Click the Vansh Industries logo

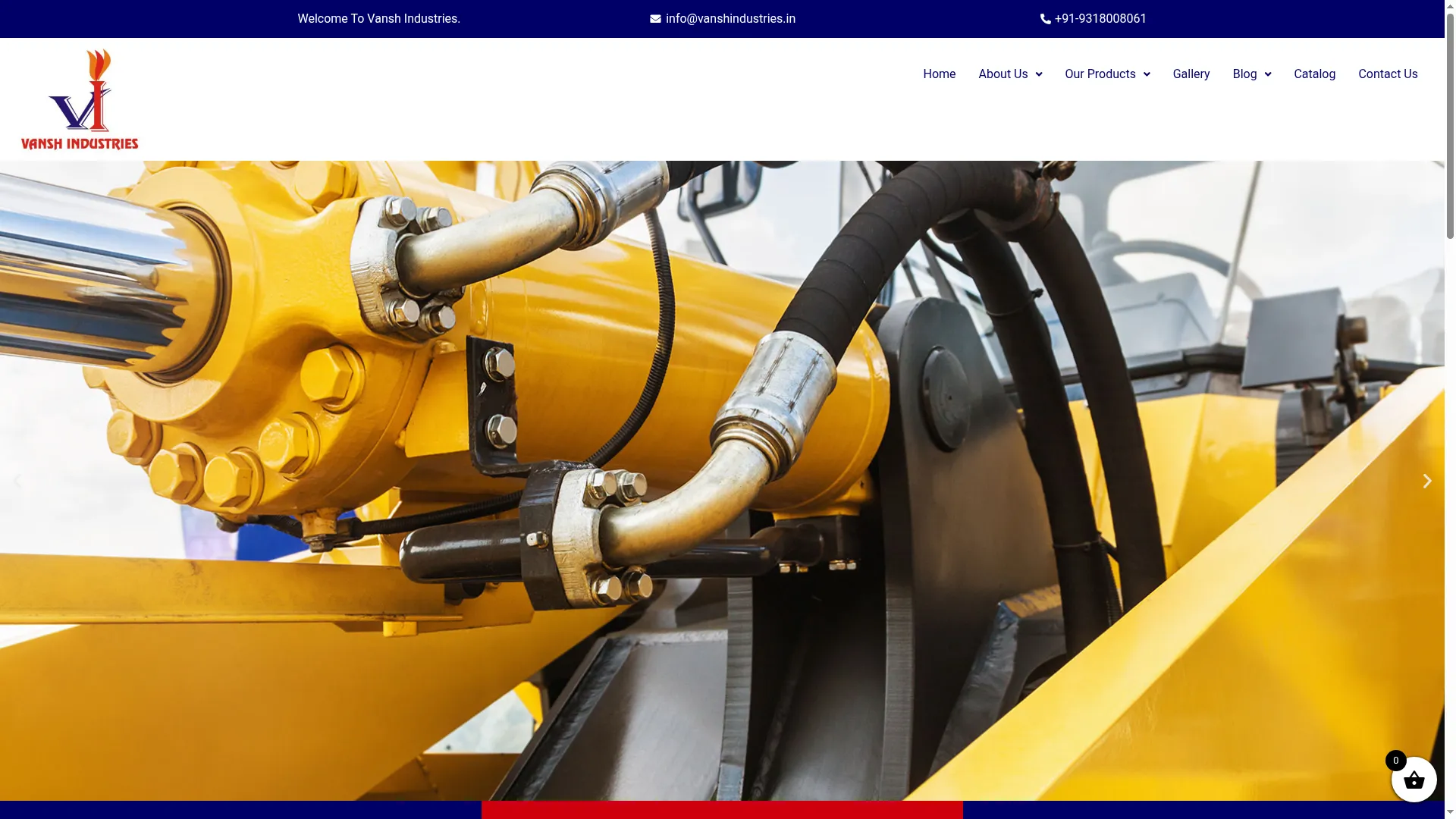[x=80, y=99]
